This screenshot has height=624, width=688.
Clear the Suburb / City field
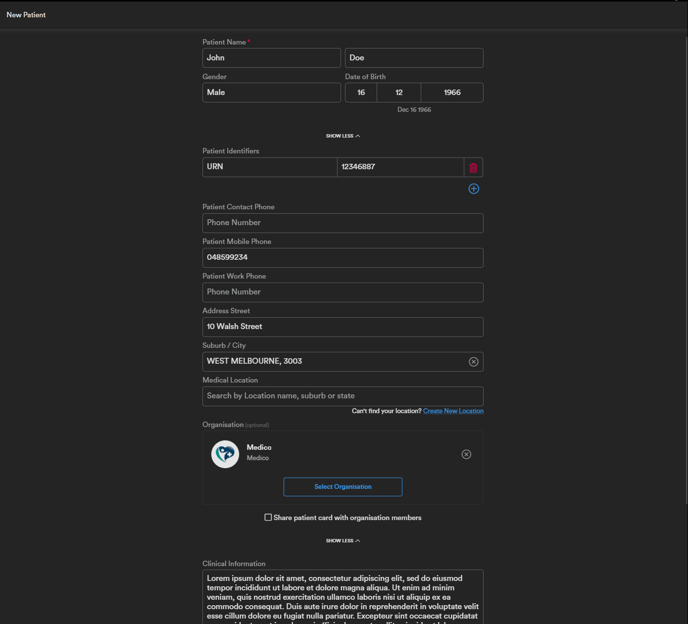pos(473,362)
